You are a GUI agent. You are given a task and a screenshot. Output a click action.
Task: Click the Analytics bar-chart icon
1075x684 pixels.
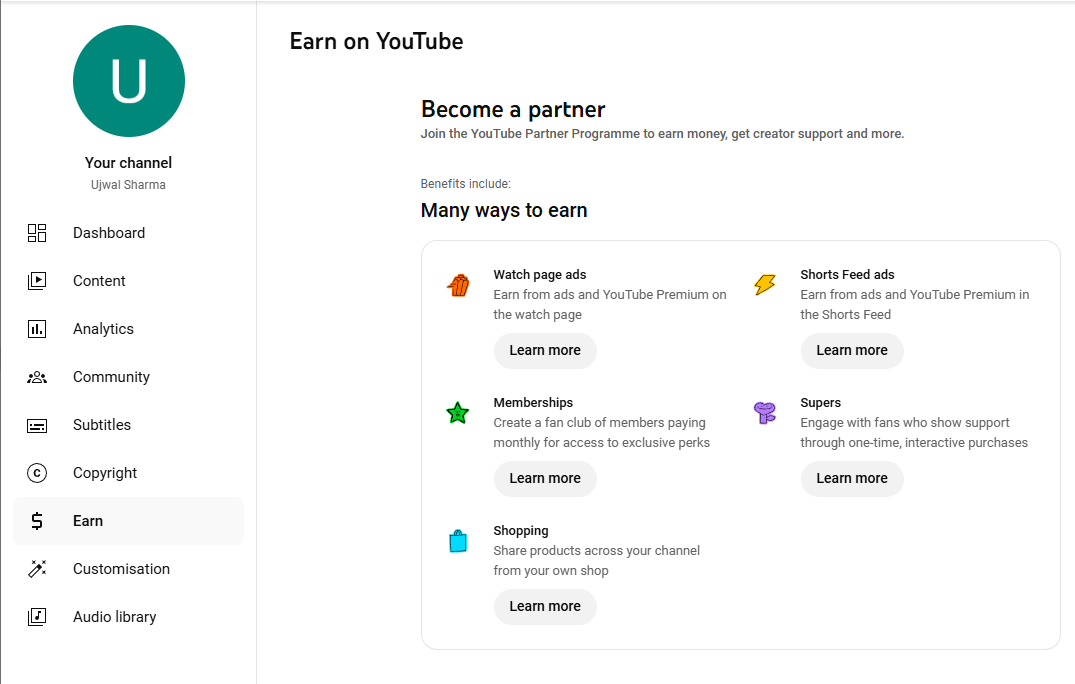point(37,329)
